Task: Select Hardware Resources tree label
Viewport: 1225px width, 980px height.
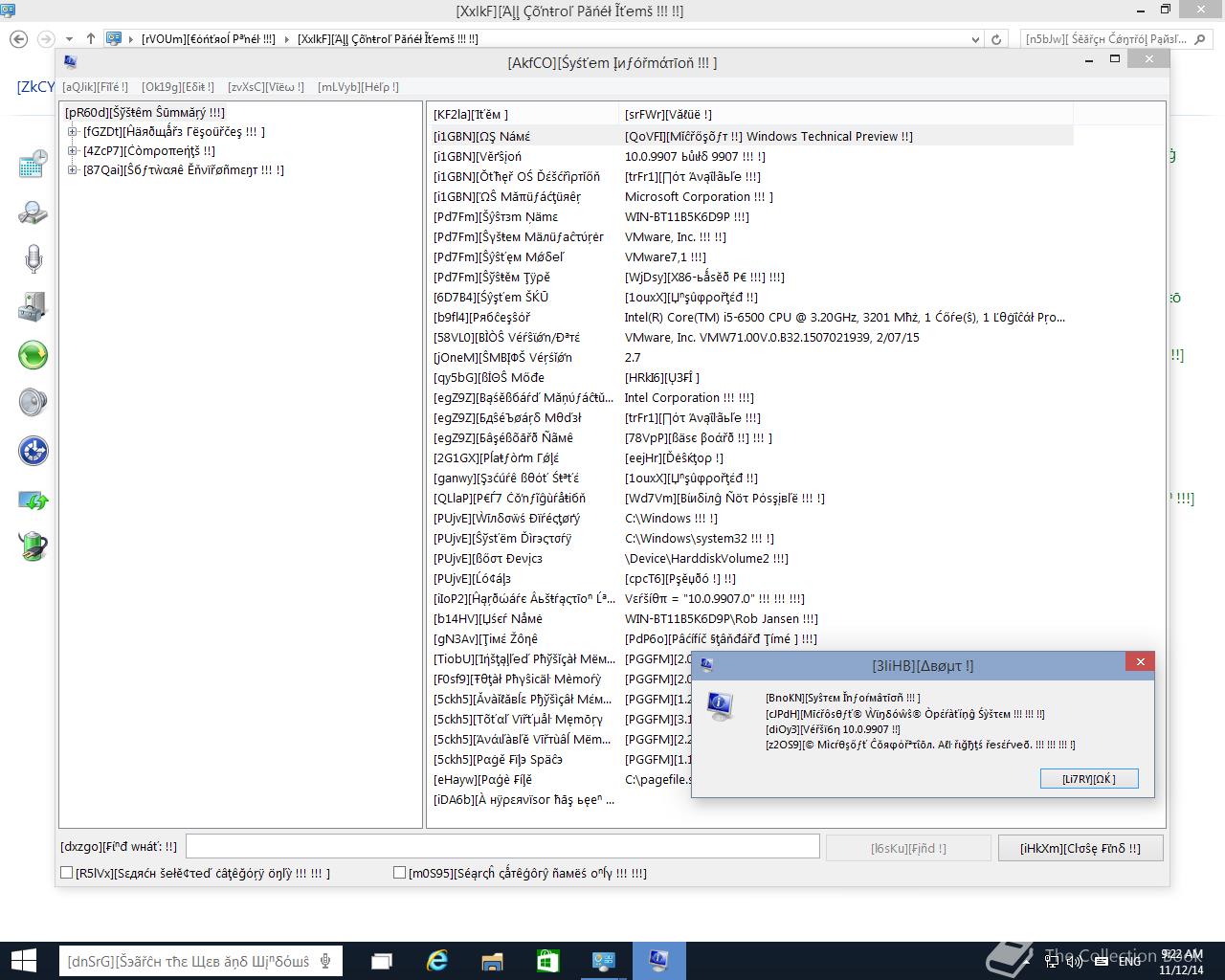Action: click(174, 132)
